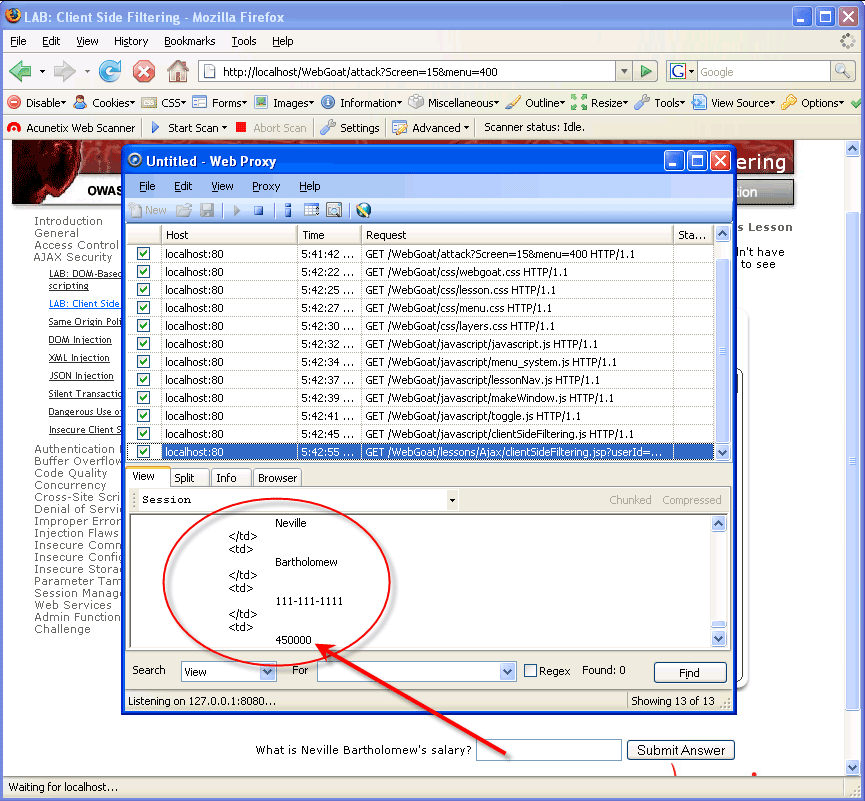Image resolution: width=865 pixels, height=801 pixels.
Task: Click Firefox Forward arrow button
Action: click(x=65, y=72)
